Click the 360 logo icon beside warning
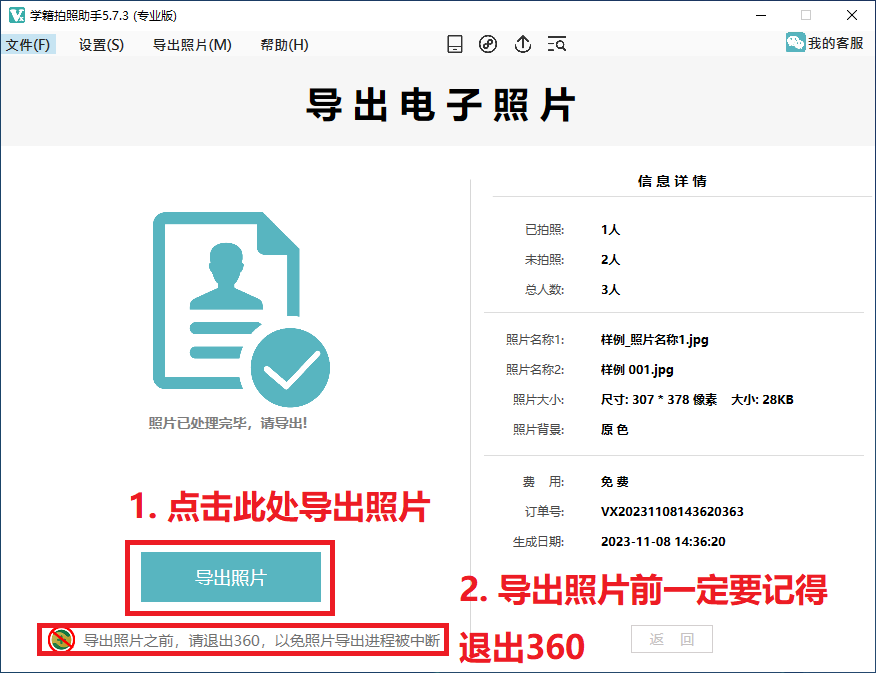This screenshot has height=673, width=876. tap(61, 640)
